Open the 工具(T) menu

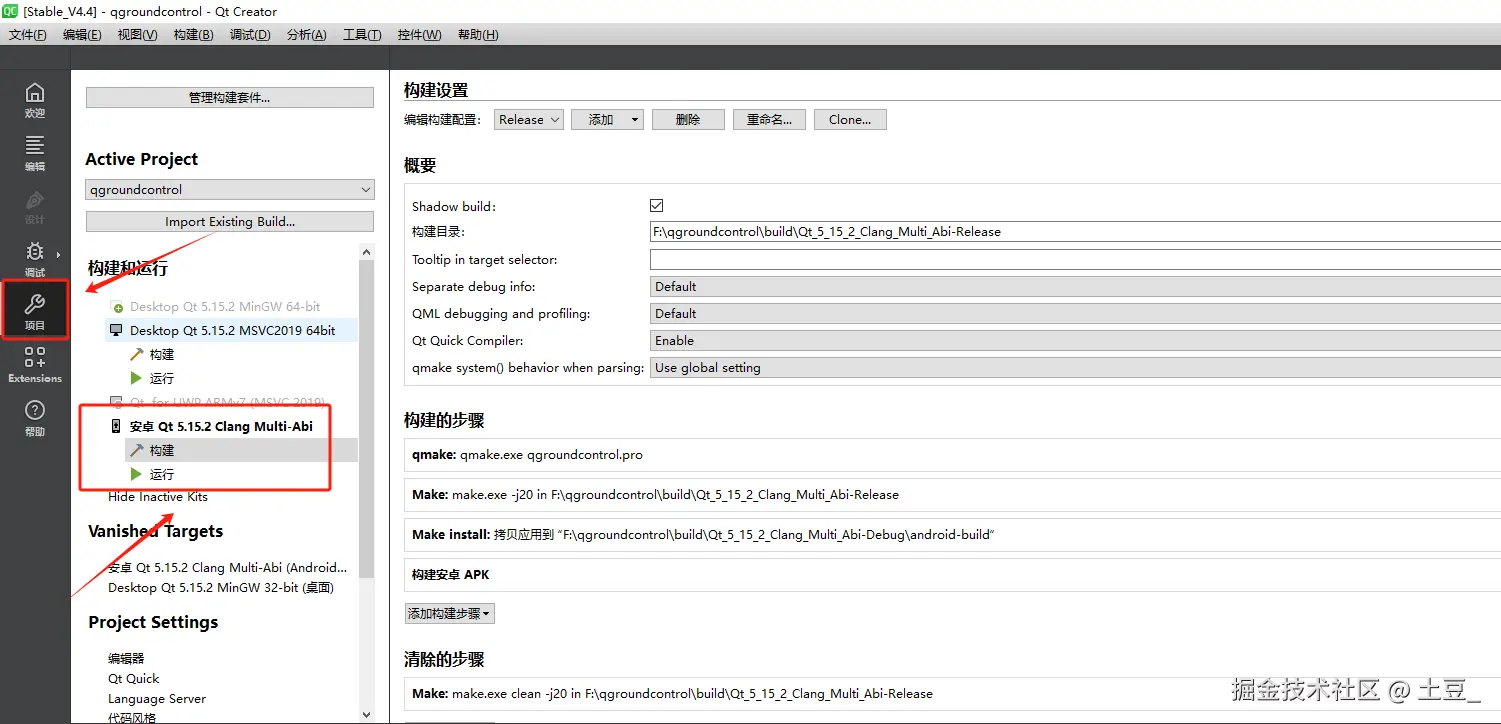click(362, 34)
